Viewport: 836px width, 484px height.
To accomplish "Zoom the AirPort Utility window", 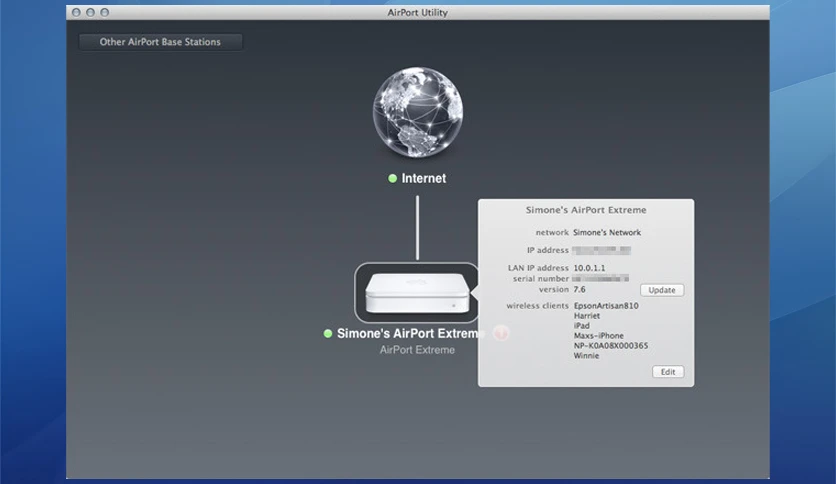I will click(104, 12).
